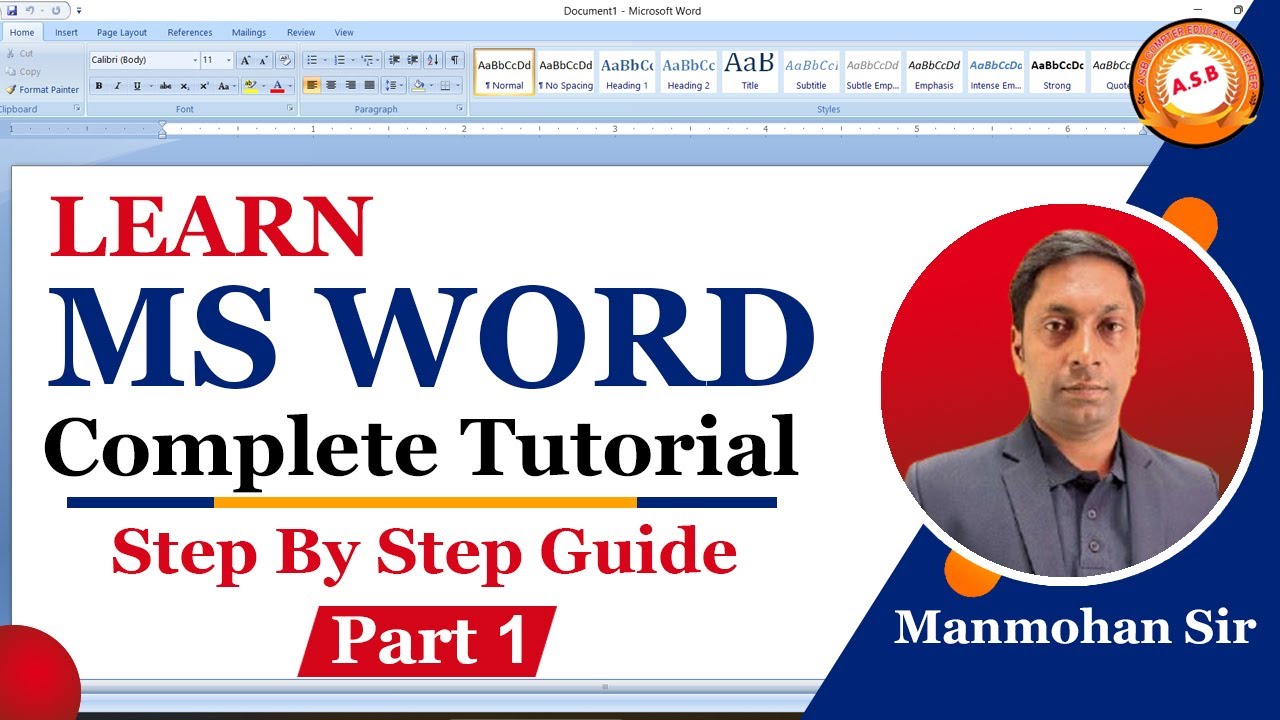
Task: Click the Shrink Font icon
Action: pyautogui.click(x=263, y=60)
